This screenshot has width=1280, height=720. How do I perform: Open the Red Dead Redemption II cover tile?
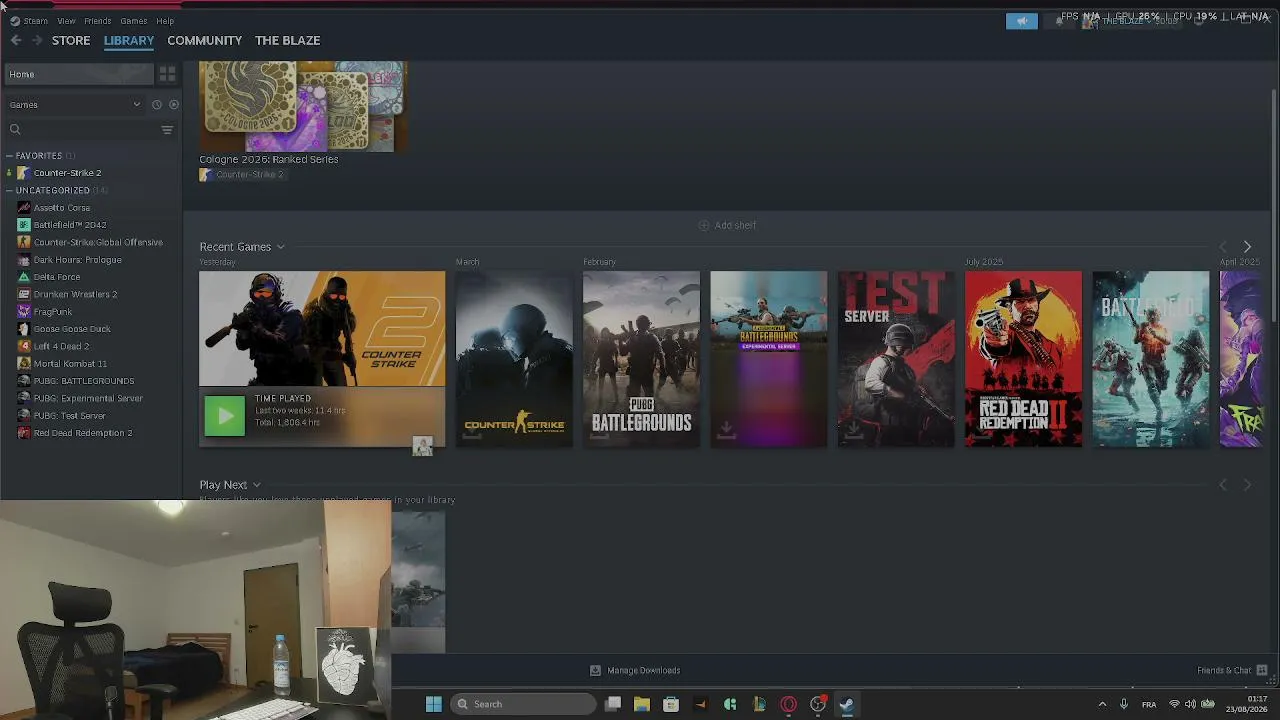pos(1023,359)
